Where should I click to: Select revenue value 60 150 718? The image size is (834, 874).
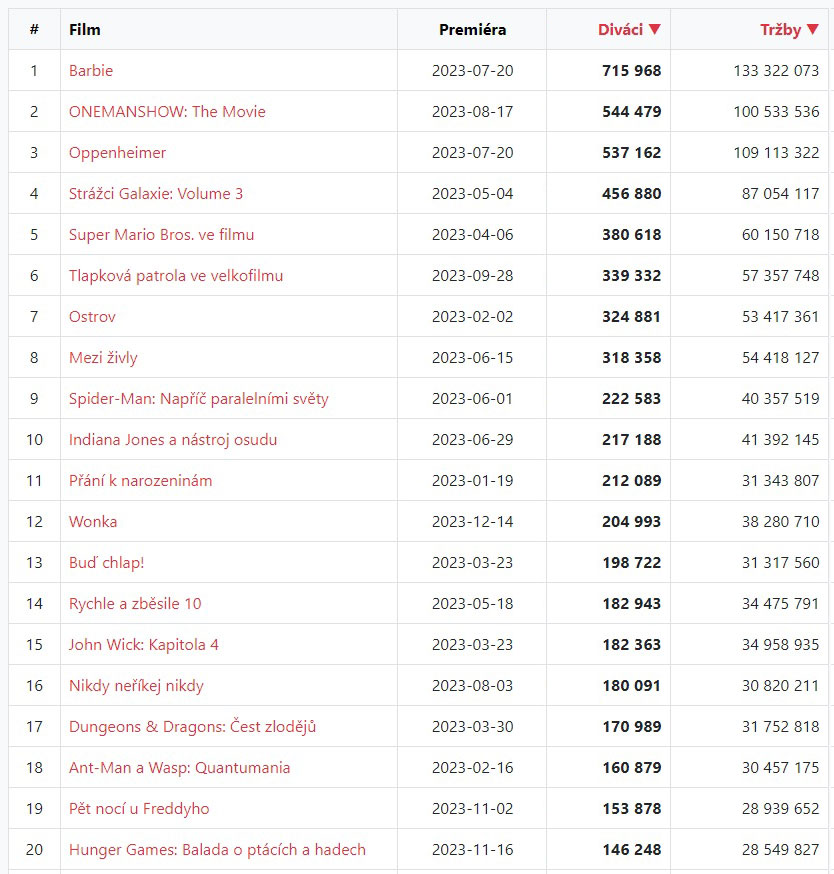pyautogui.click(x=780, y=235)
